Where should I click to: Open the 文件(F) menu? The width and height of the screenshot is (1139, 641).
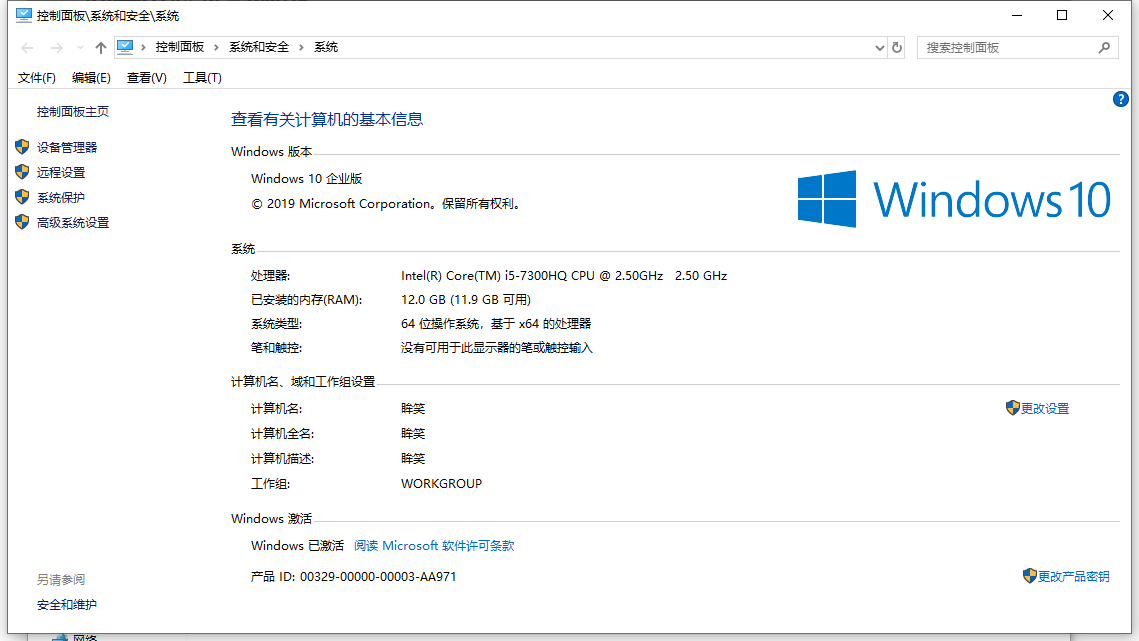click(x=37, y=78)
